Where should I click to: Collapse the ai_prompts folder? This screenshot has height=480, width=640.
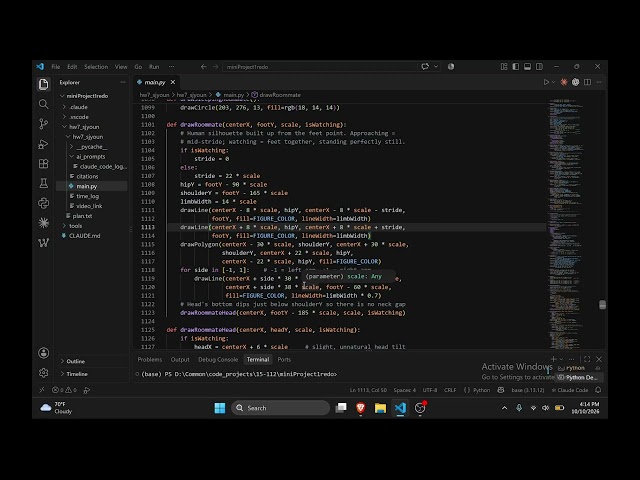pyautogui.click(x=90, y=157)
